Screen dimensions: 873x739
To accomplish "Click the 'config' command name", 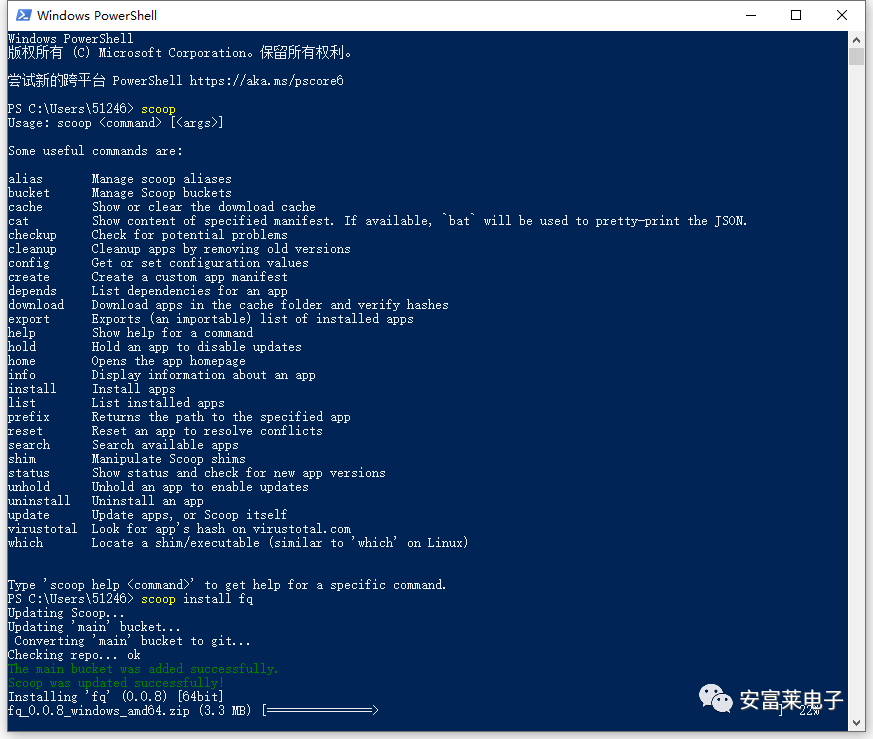I will 29,263.
